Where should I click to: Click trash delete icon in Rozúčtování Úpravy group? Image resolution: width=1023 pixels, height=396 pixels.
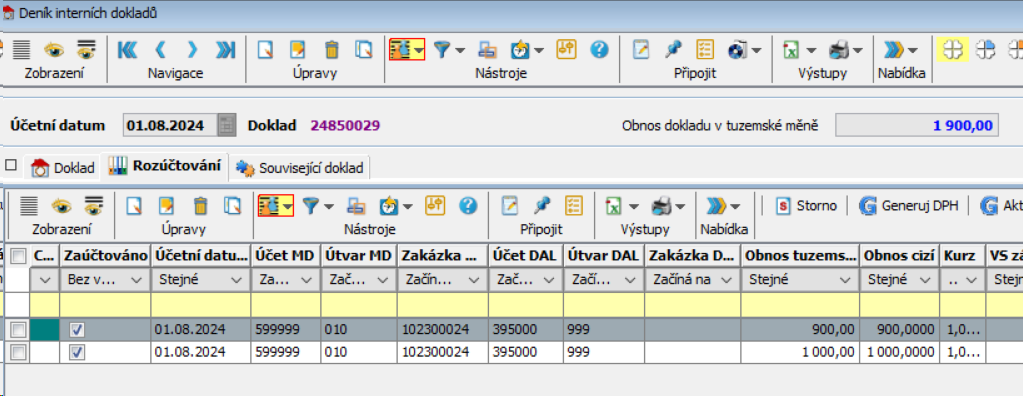(x=200, y=206)
